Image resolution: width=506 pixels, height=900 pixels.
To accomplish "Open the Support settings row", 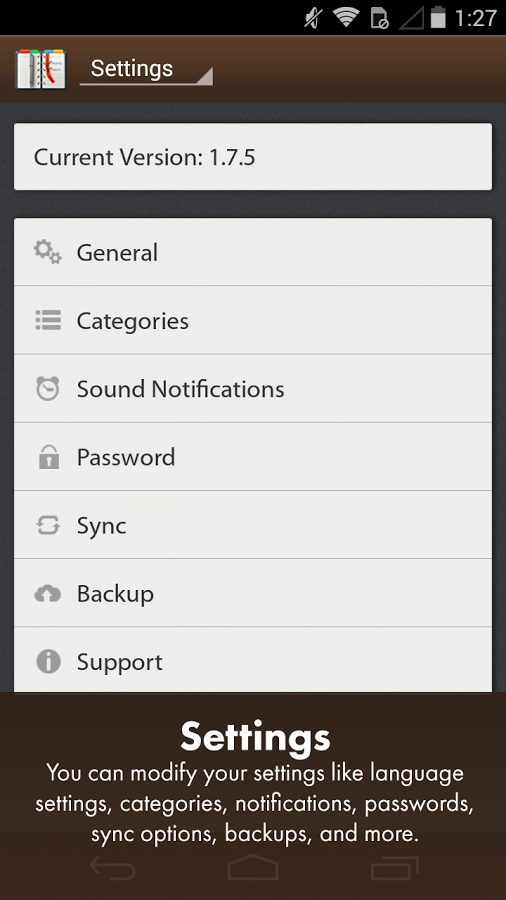I will 253,660.
